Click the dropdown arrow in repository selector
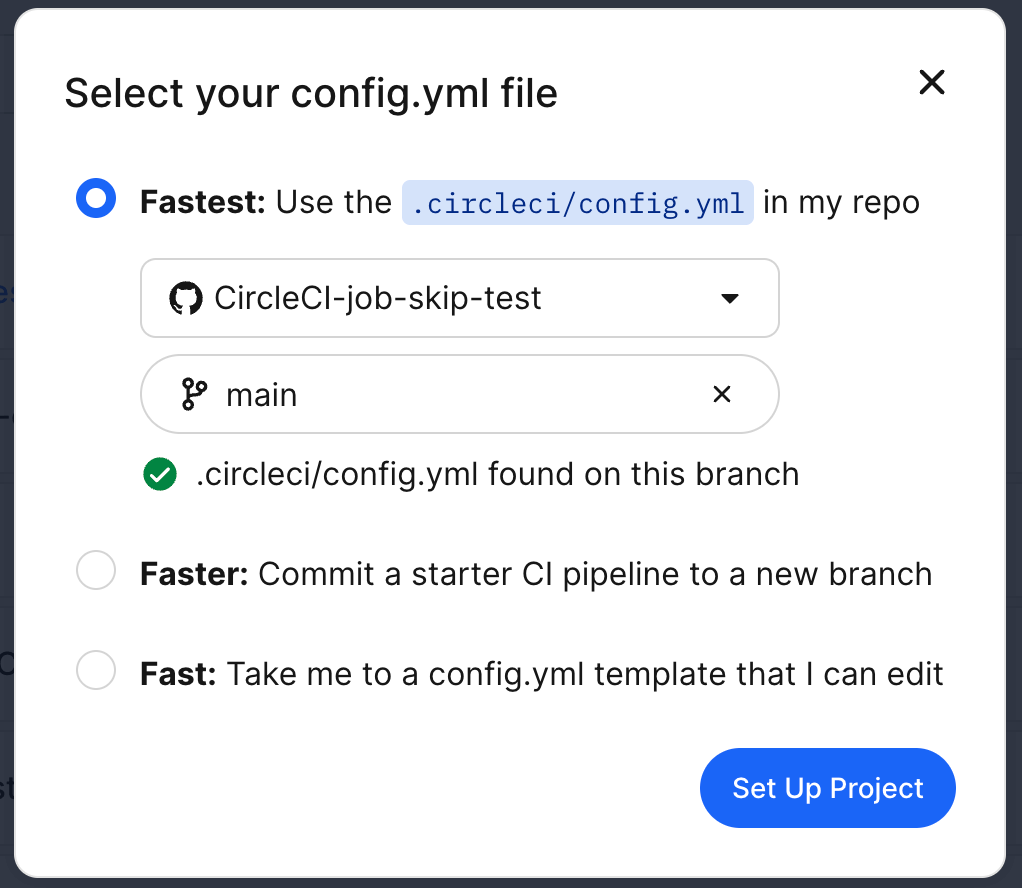The width and height of the screenshot is (1022, 888). click(729, 299)
